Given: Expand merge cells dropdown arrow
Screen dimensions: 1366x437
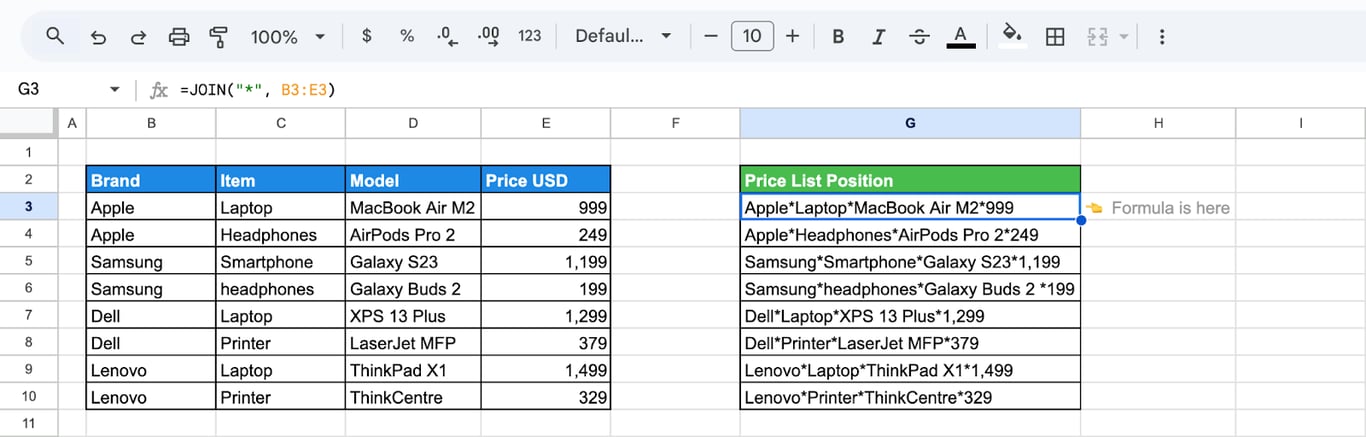Looking at the screenshot, I should (x=1124, y=37).
